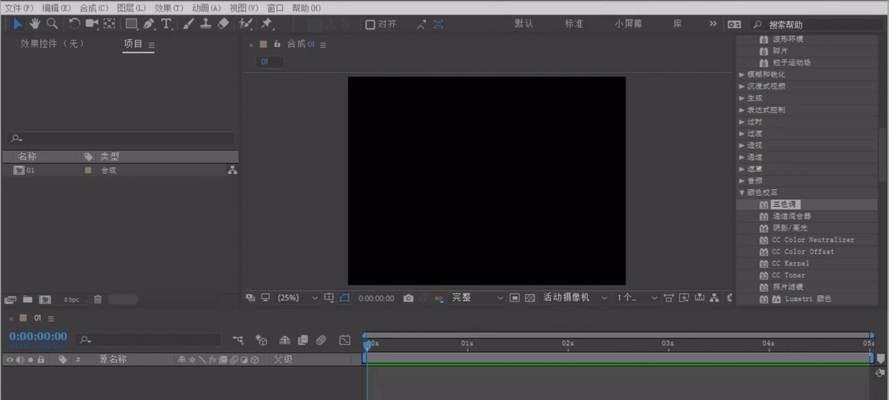Select the Zoom magnifier tool
The height and width of the screenshot is (400, 889).
[52, 23]
